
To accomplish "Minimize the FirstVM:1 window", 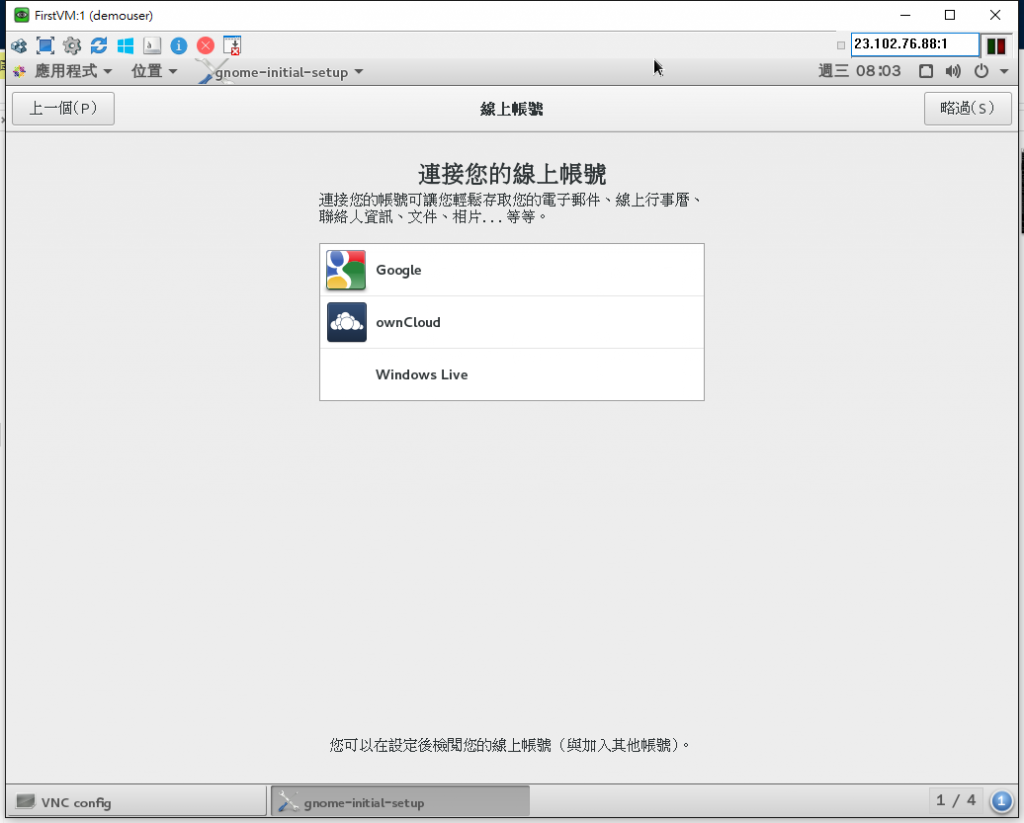I will coord(905,15).
